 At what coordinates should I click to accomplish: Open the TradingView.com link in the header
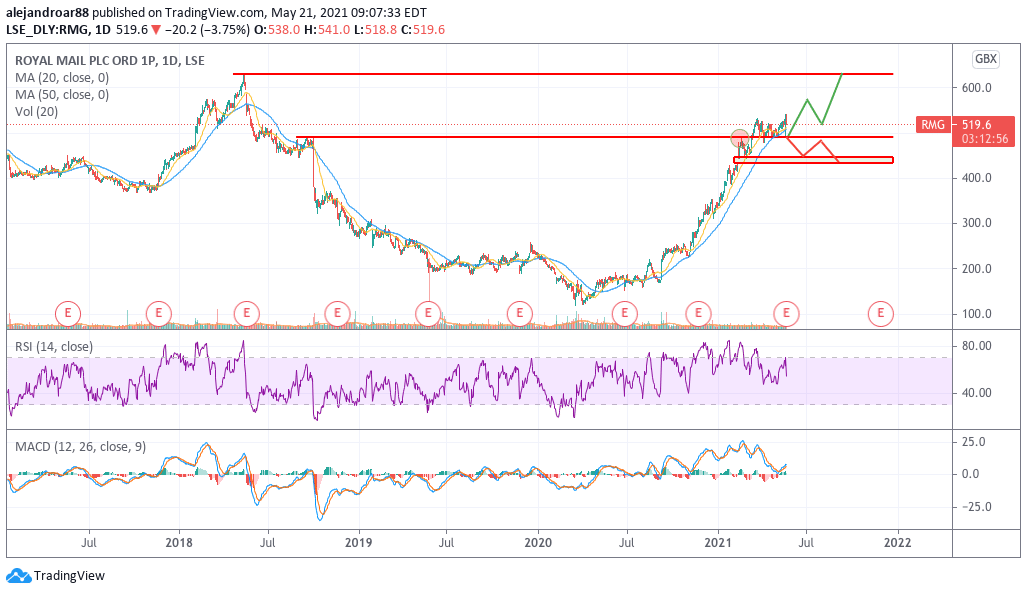coord(215,12)
